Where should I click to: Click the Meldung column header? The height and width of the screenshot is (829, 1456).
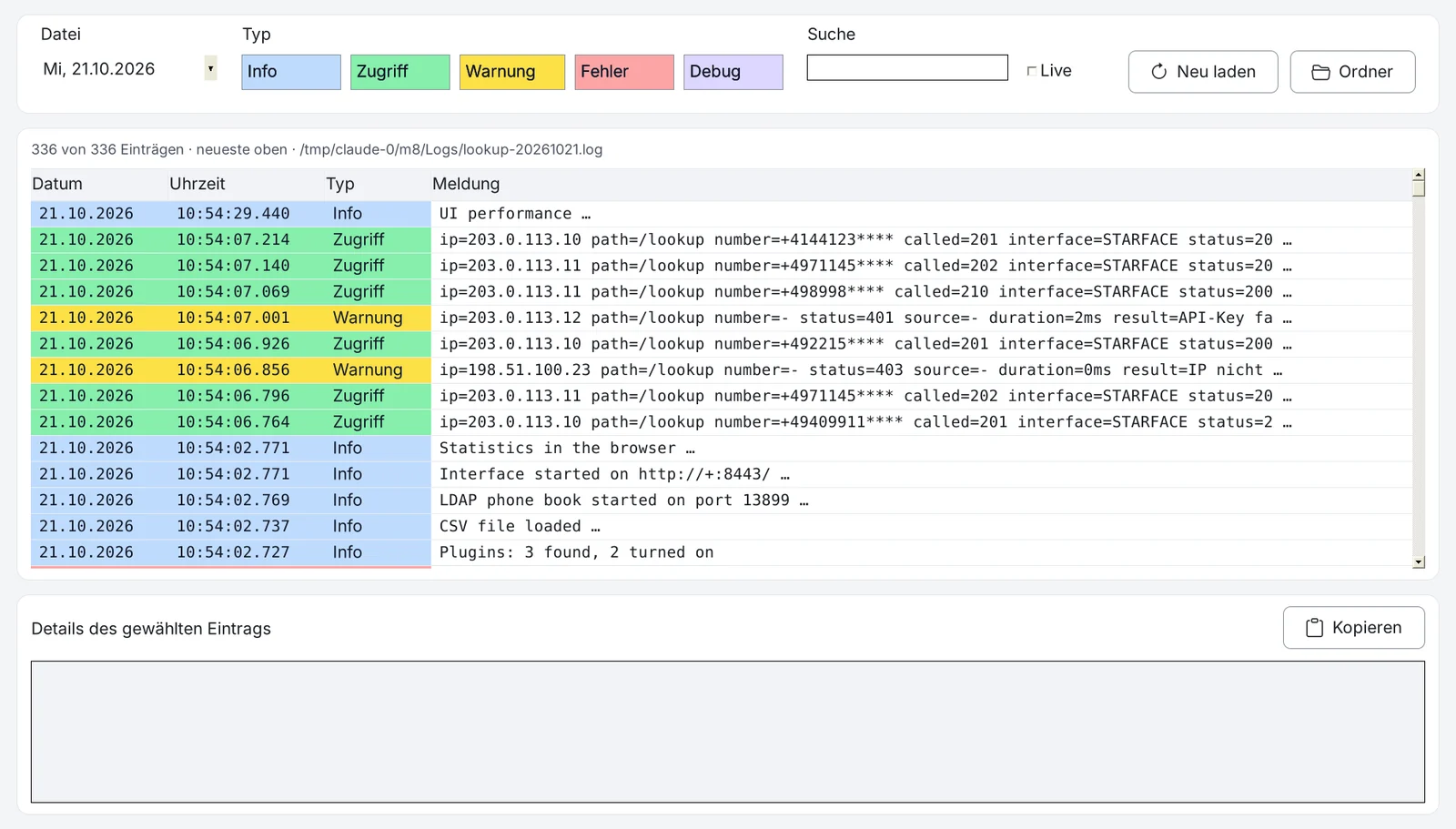921,184
